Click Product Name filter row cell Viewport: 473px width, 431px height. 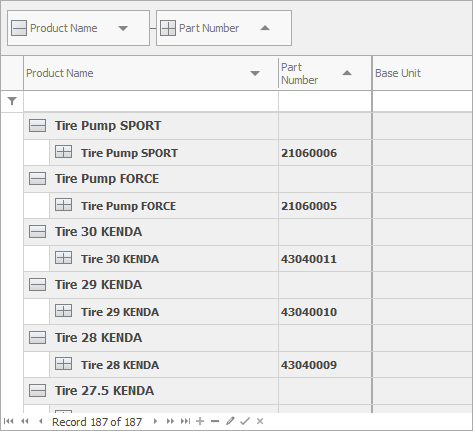pos(151,101)
